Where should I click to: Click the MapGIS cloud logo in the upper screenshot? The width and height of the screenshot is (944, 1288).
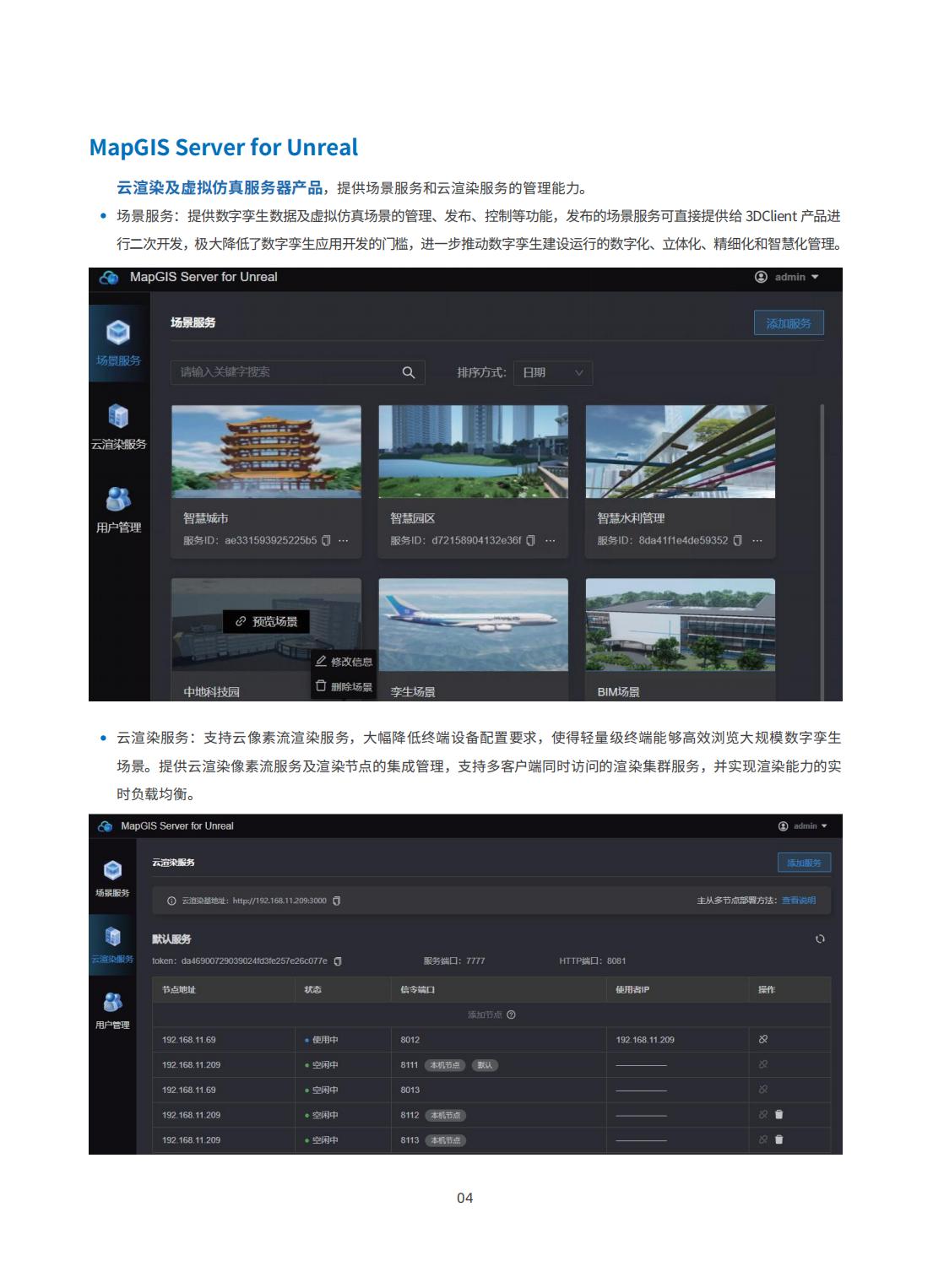coord(110,278)
